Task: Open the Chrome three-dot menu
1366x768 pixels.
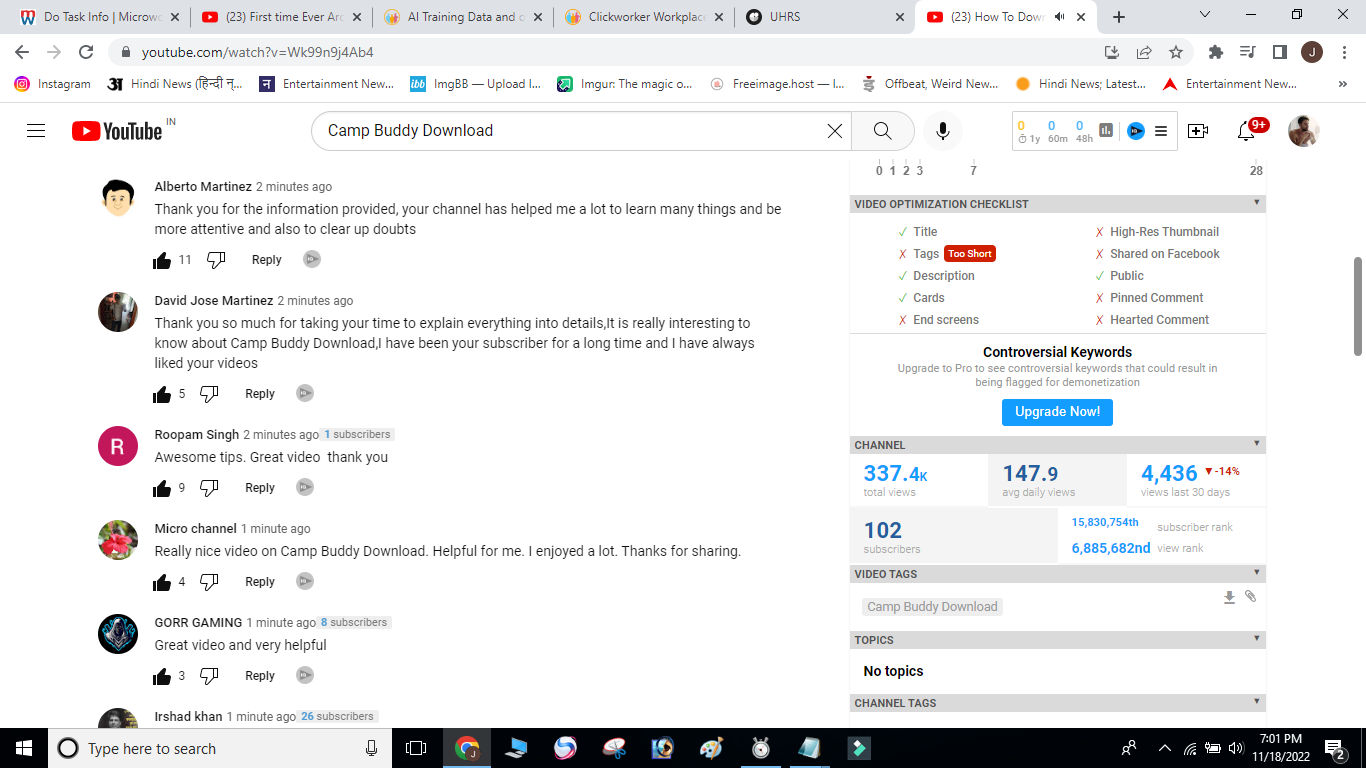Action: 1343,52
